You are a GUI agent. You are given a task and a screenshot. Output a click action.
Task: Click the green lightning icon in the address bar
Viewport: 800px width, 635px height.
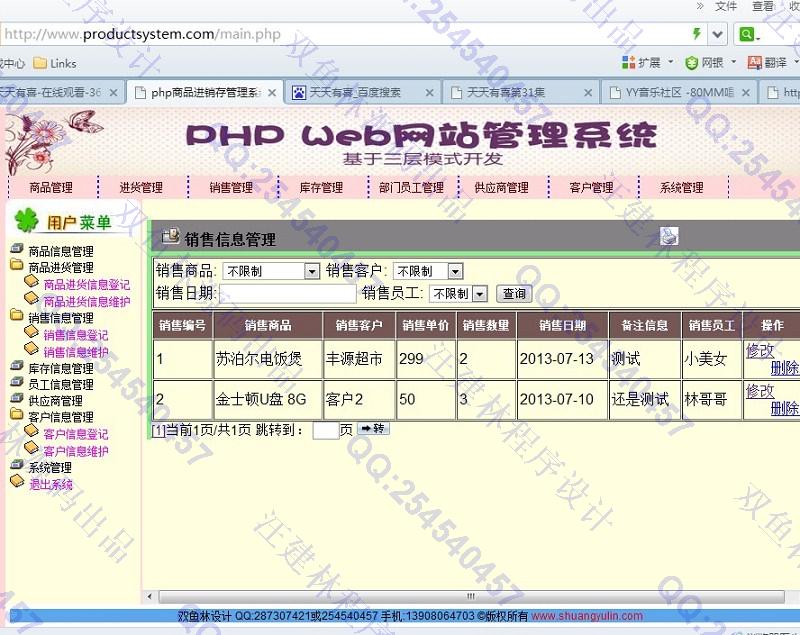point(696,34)
